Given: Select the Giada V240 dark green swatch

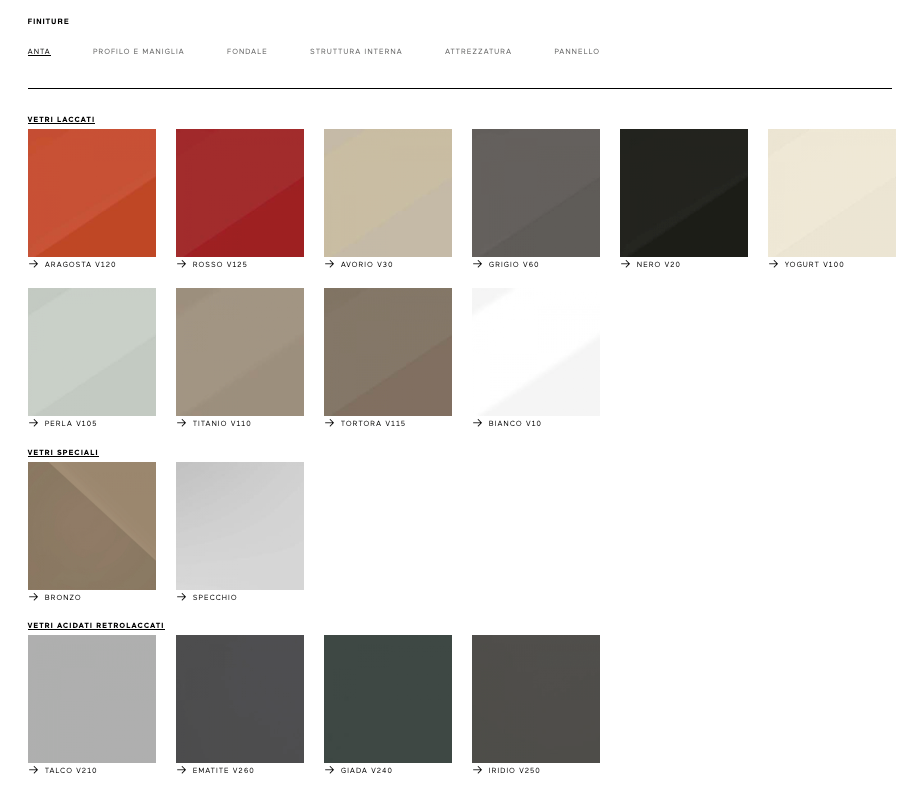Looking at the screenshot, I should (388, 699).
